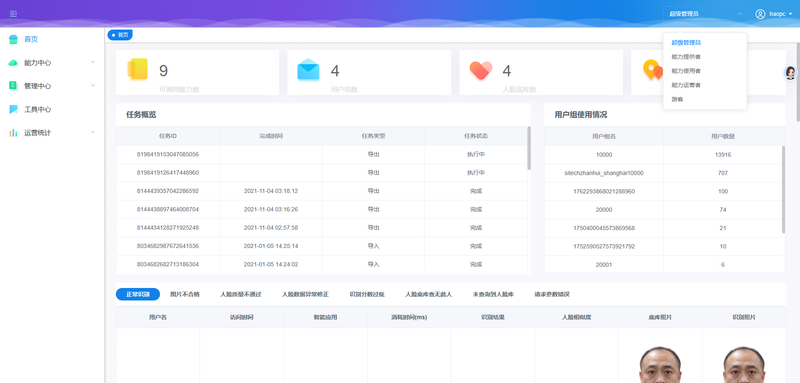Click the 用户数量 column header

coord(722,136)
